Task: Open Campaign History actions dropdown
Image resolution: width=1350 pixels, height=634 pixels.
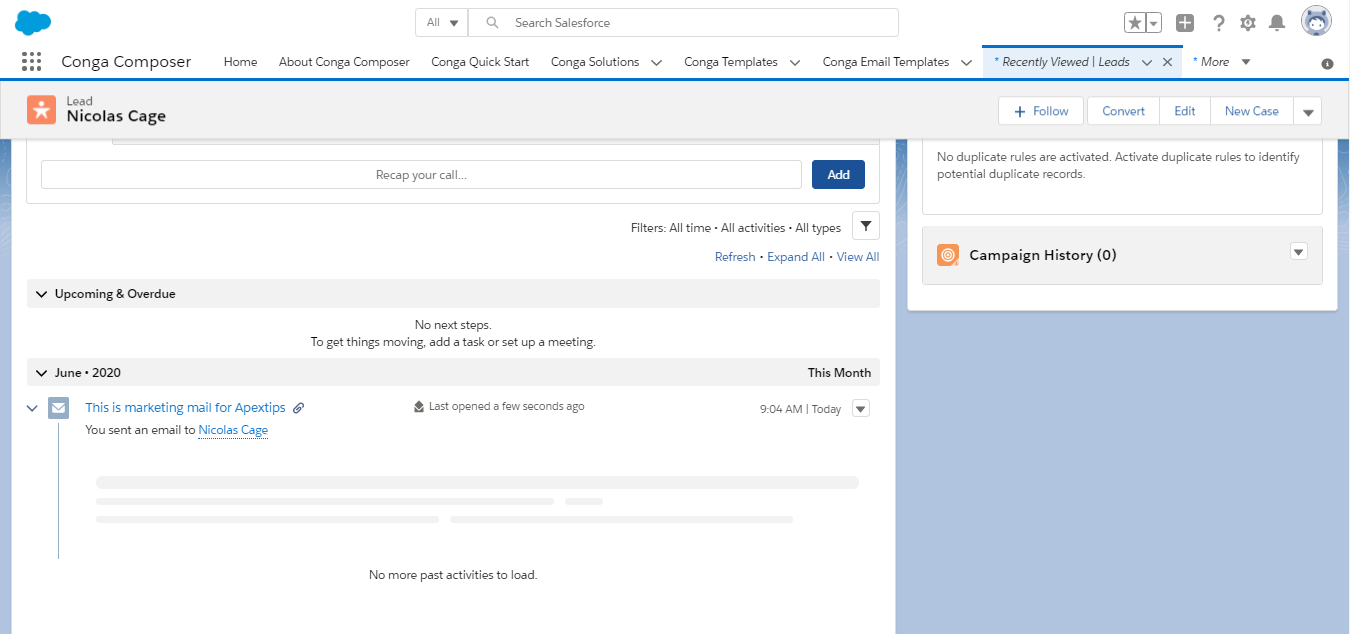Action: (1299, 252)
